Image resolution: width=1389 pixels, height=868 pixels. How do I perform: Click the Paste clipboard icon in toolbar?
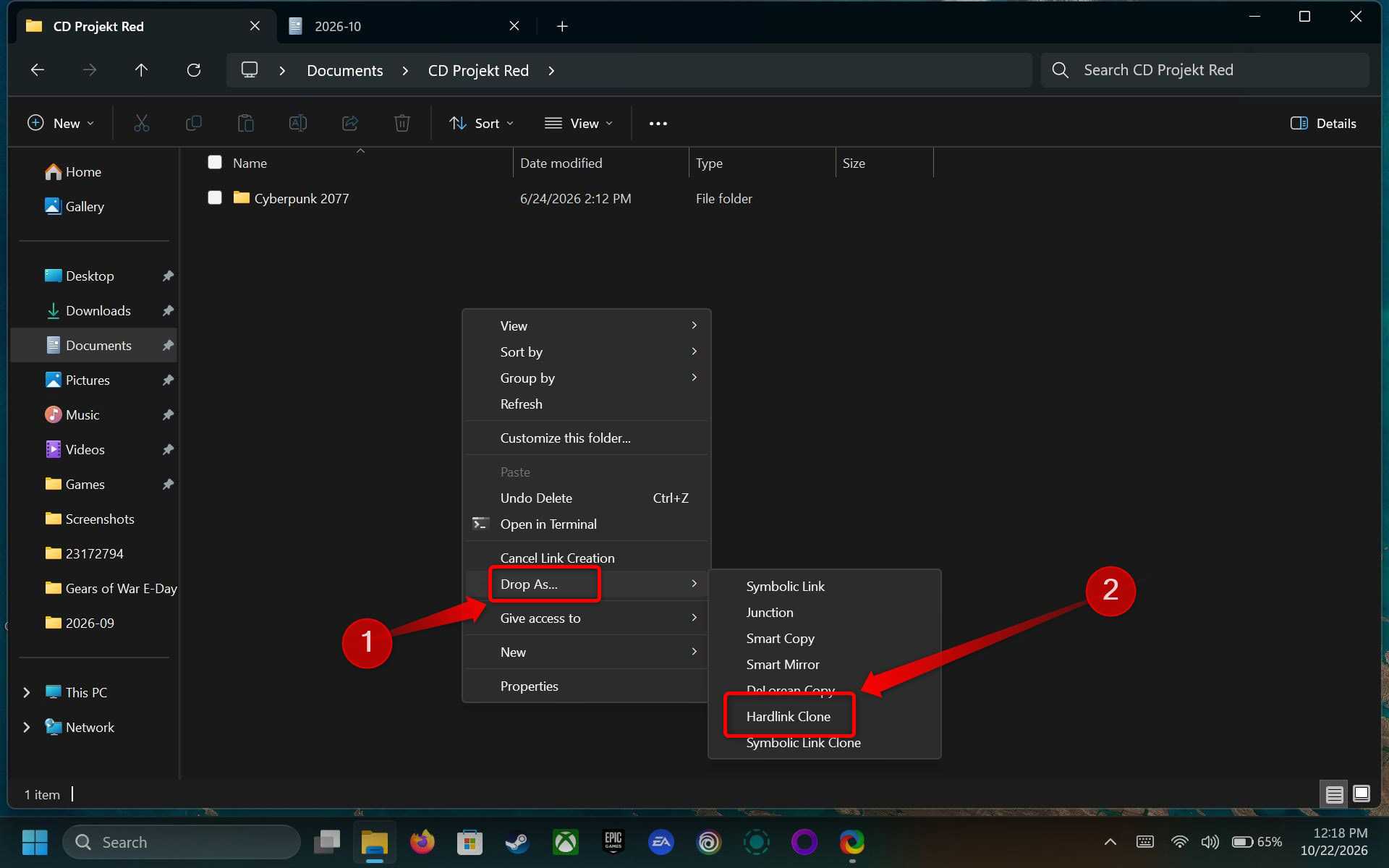[245, 124]
